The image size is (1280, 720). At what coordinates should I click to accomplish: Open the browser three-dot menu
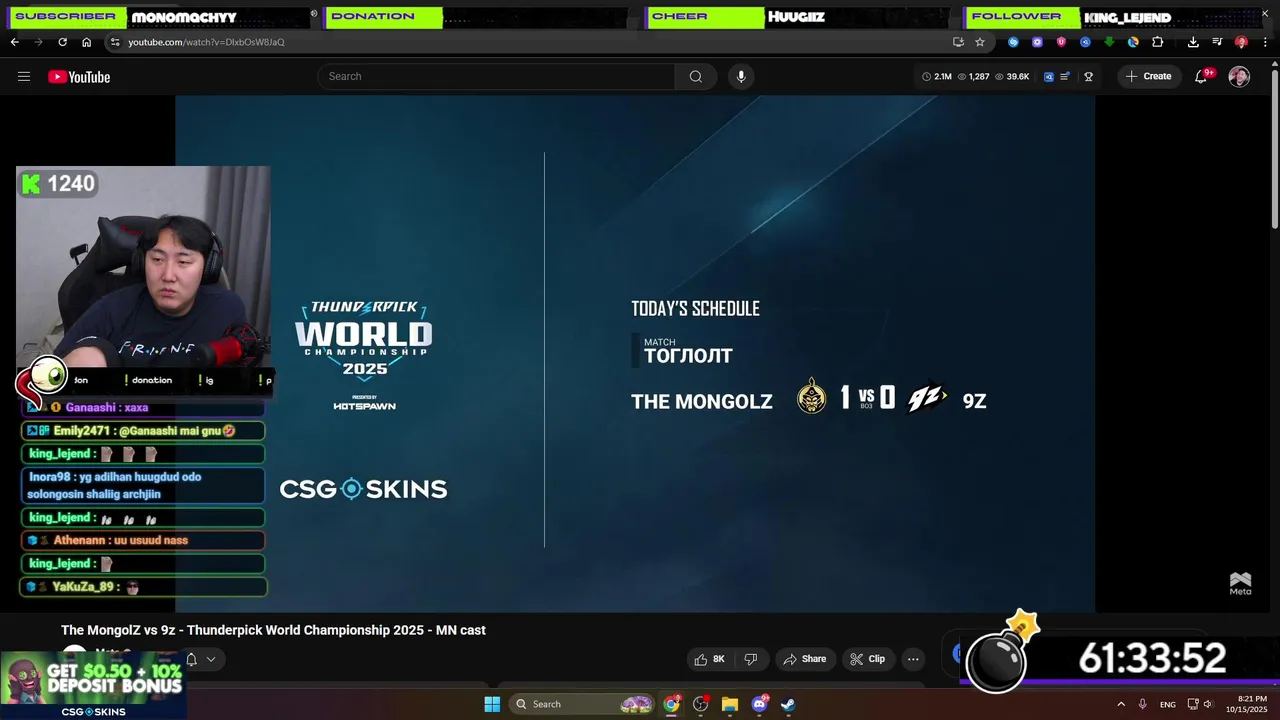(x=1264, y=42)
